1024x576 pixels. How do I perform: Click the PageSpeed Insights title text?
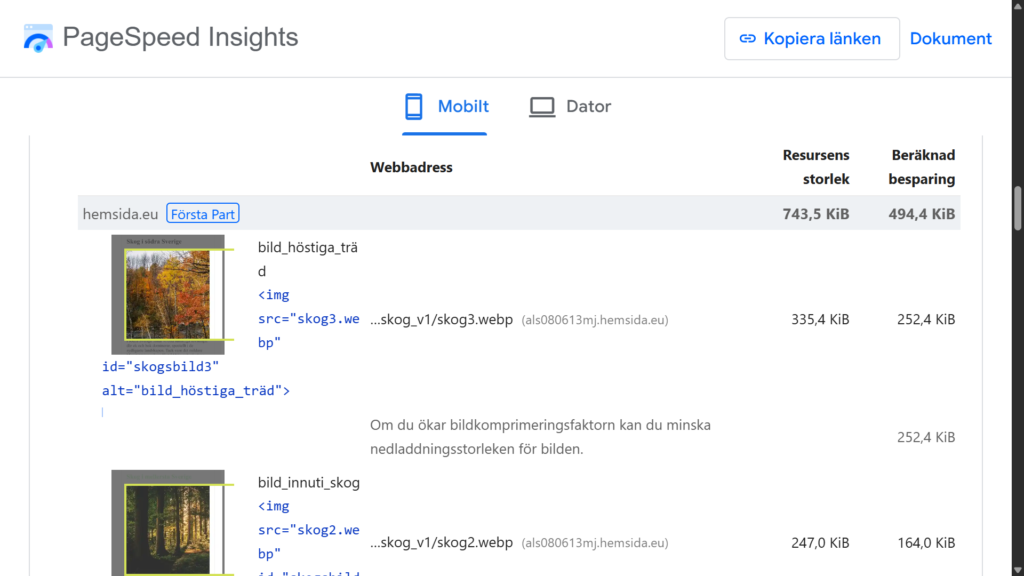pyautogui.click(x=180, y=38)
